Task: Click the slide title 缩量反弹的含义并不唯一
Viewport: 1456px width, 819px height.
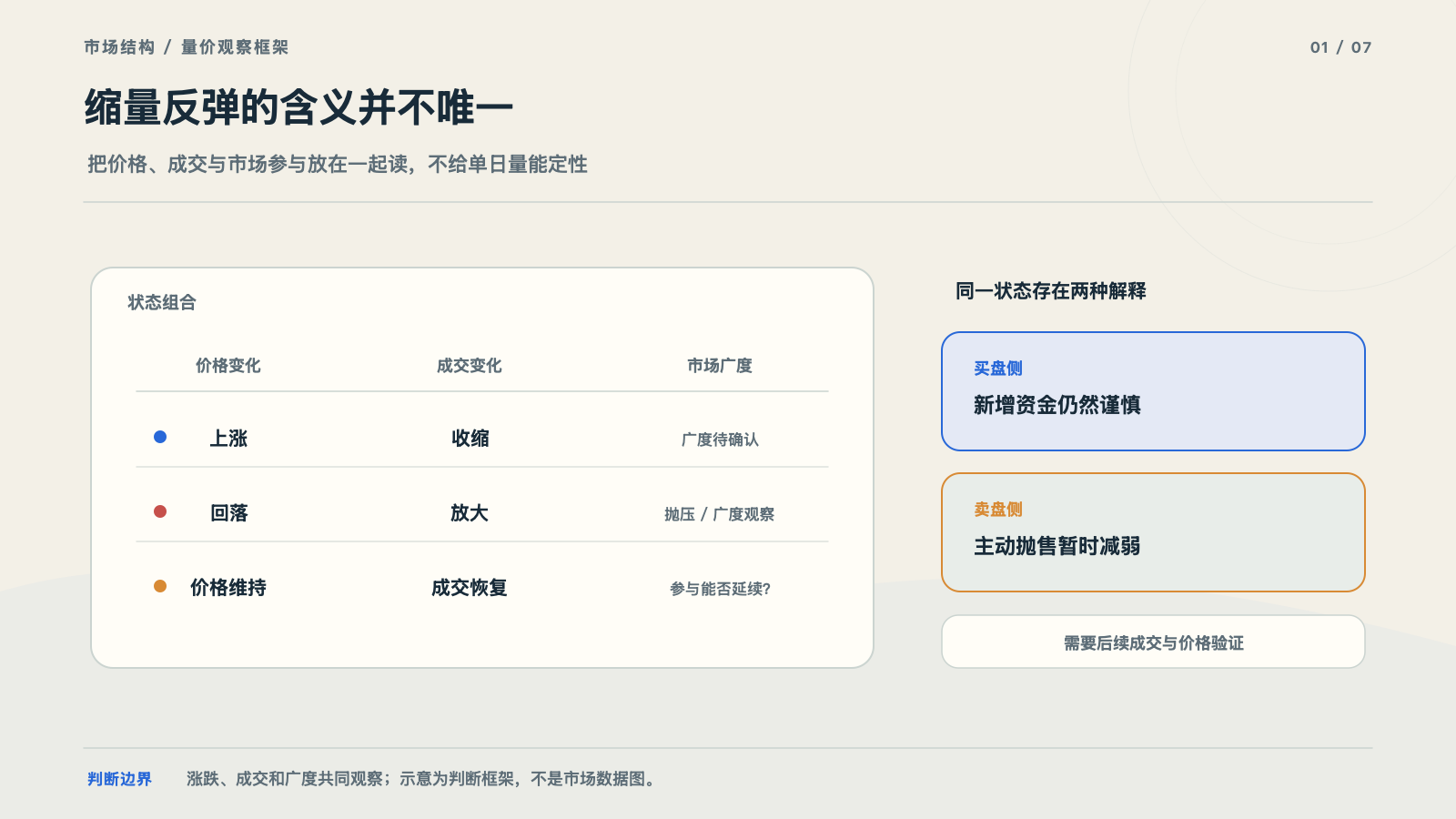Action: [x=299, y=107]
